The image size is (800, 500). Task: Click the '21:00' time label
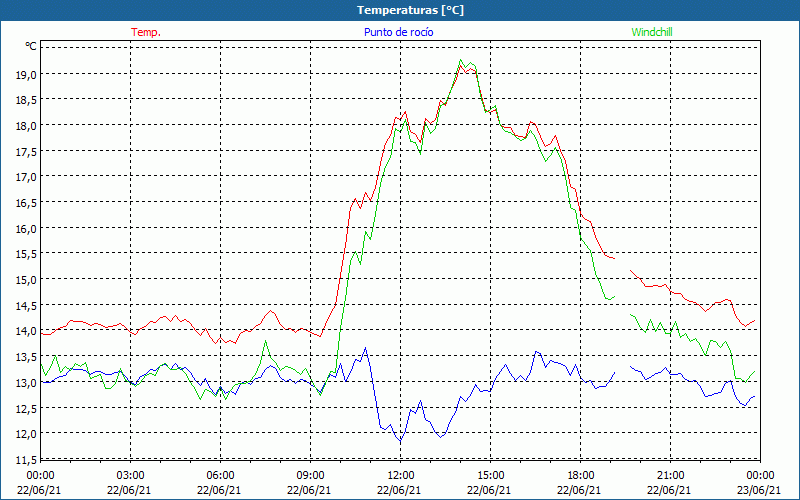[670, 476]
